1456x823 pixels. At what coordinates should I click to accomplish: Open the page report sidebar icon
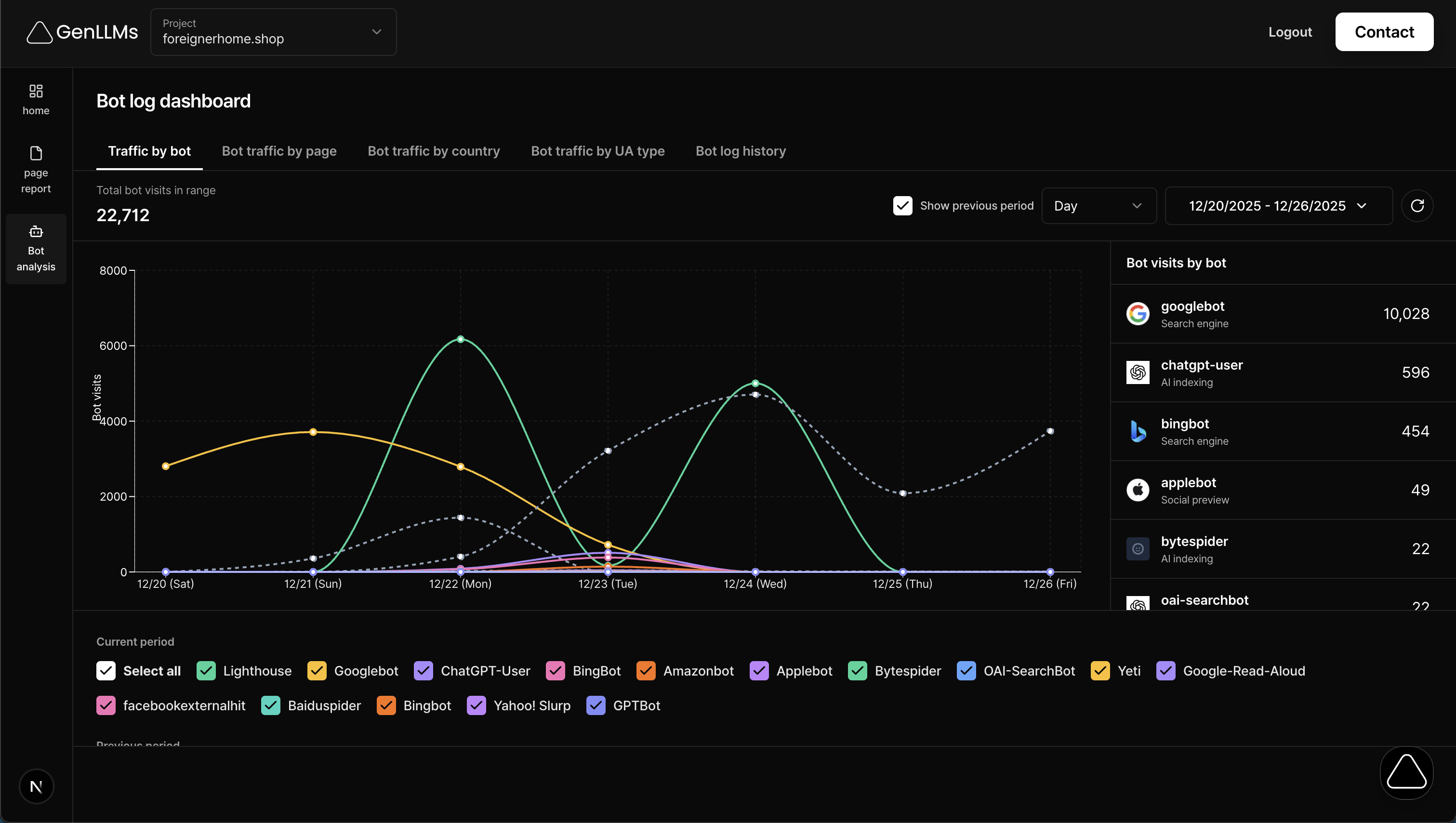coord(36,153)
